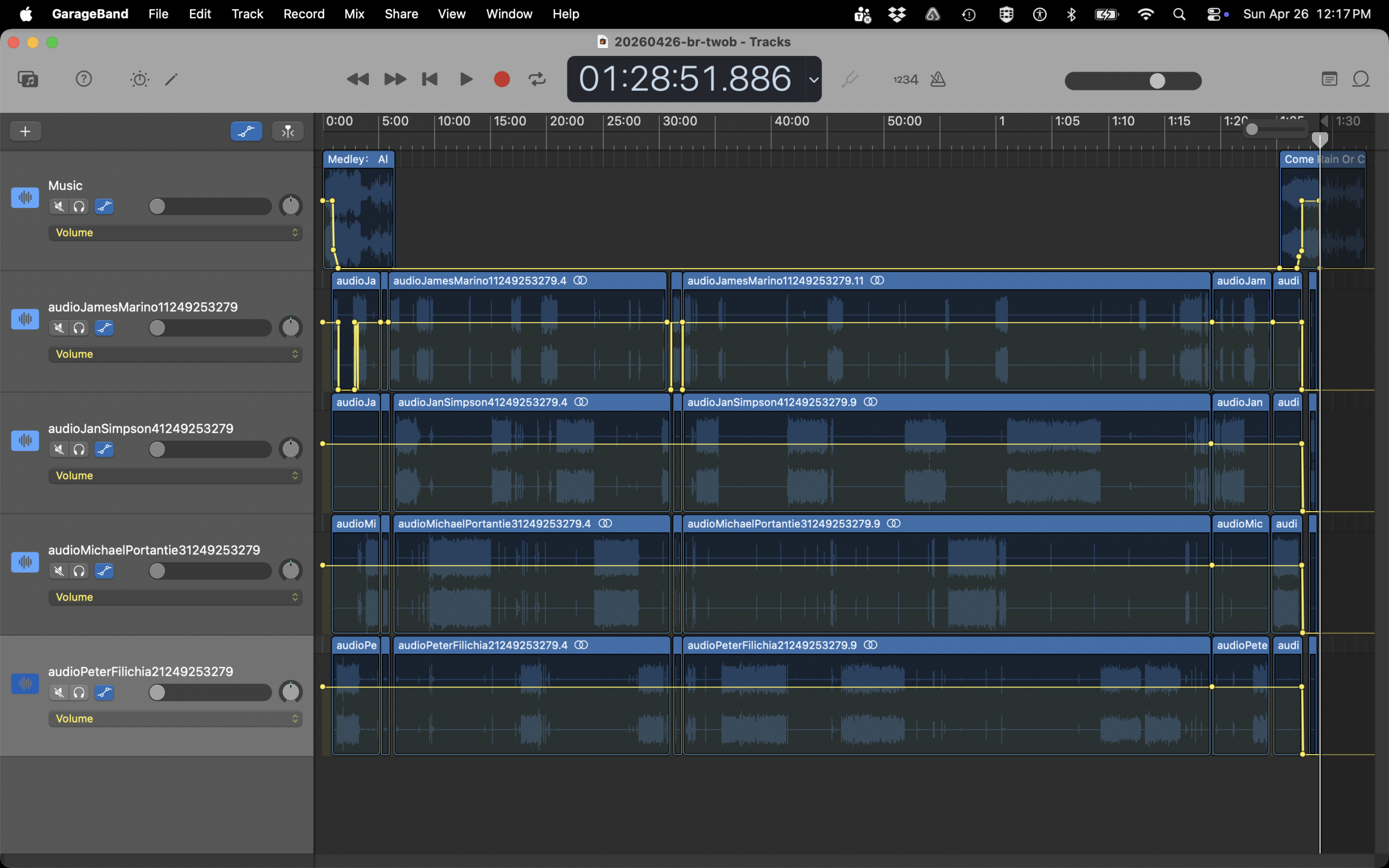Viewport: 1389px width, 868px height.
Task: Toggle automation on audioPeterFilichia21249253279 track
Action: coord(104,692)
